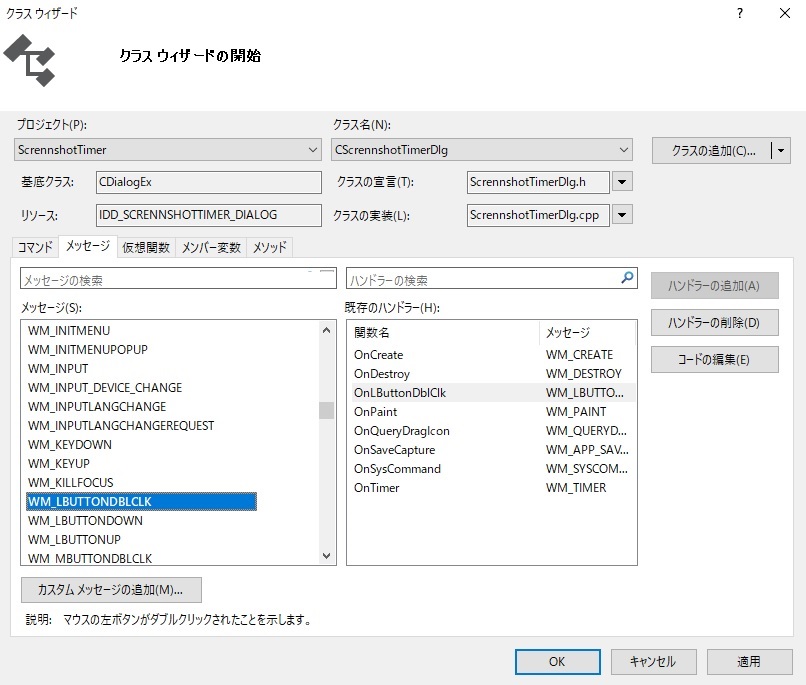
Task: Select WM_INPUT message
Action: coord(58,368)
